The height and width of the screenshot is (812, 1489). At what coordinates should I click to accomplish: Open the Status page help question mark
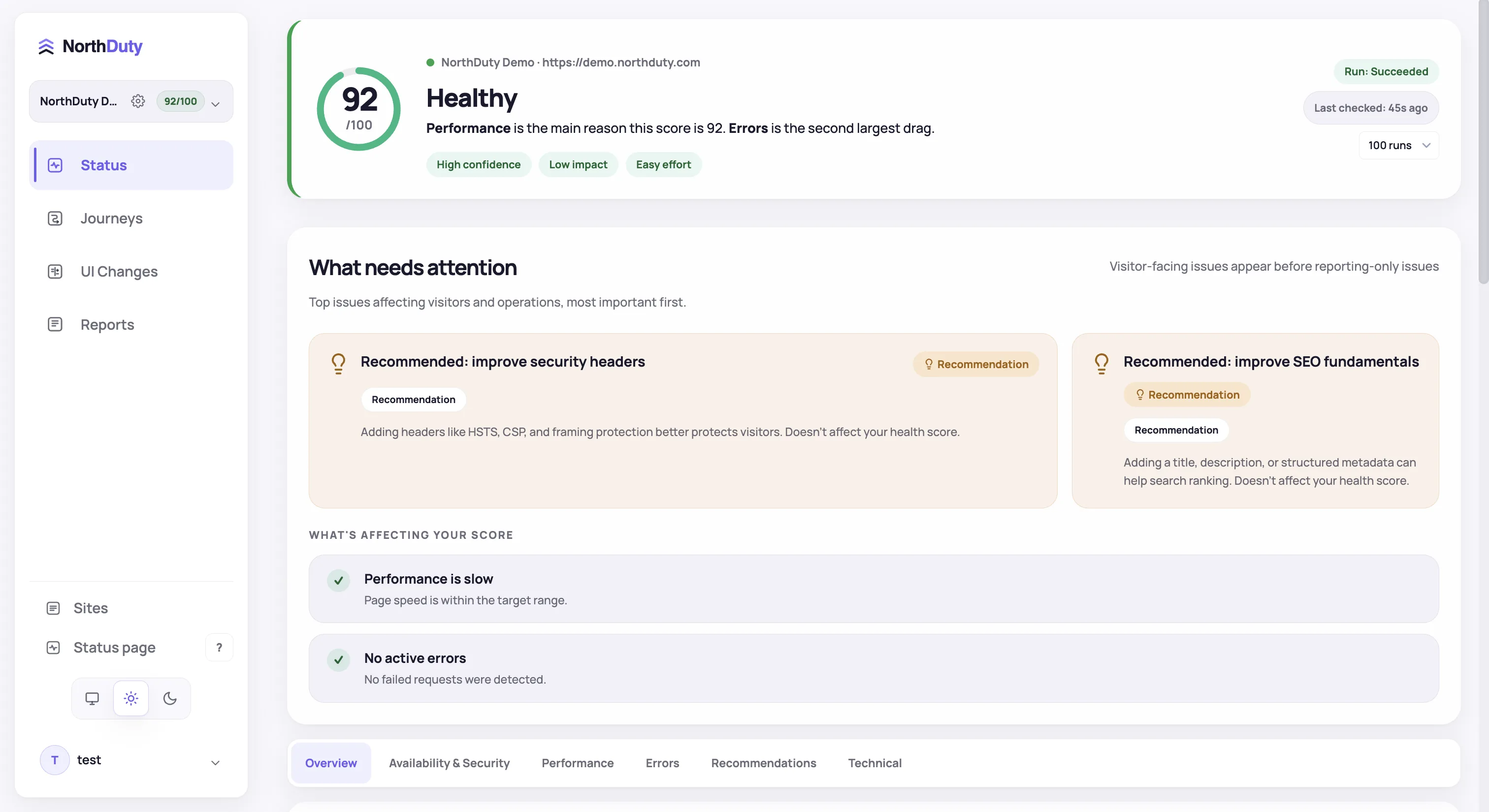tap(219, 648)
